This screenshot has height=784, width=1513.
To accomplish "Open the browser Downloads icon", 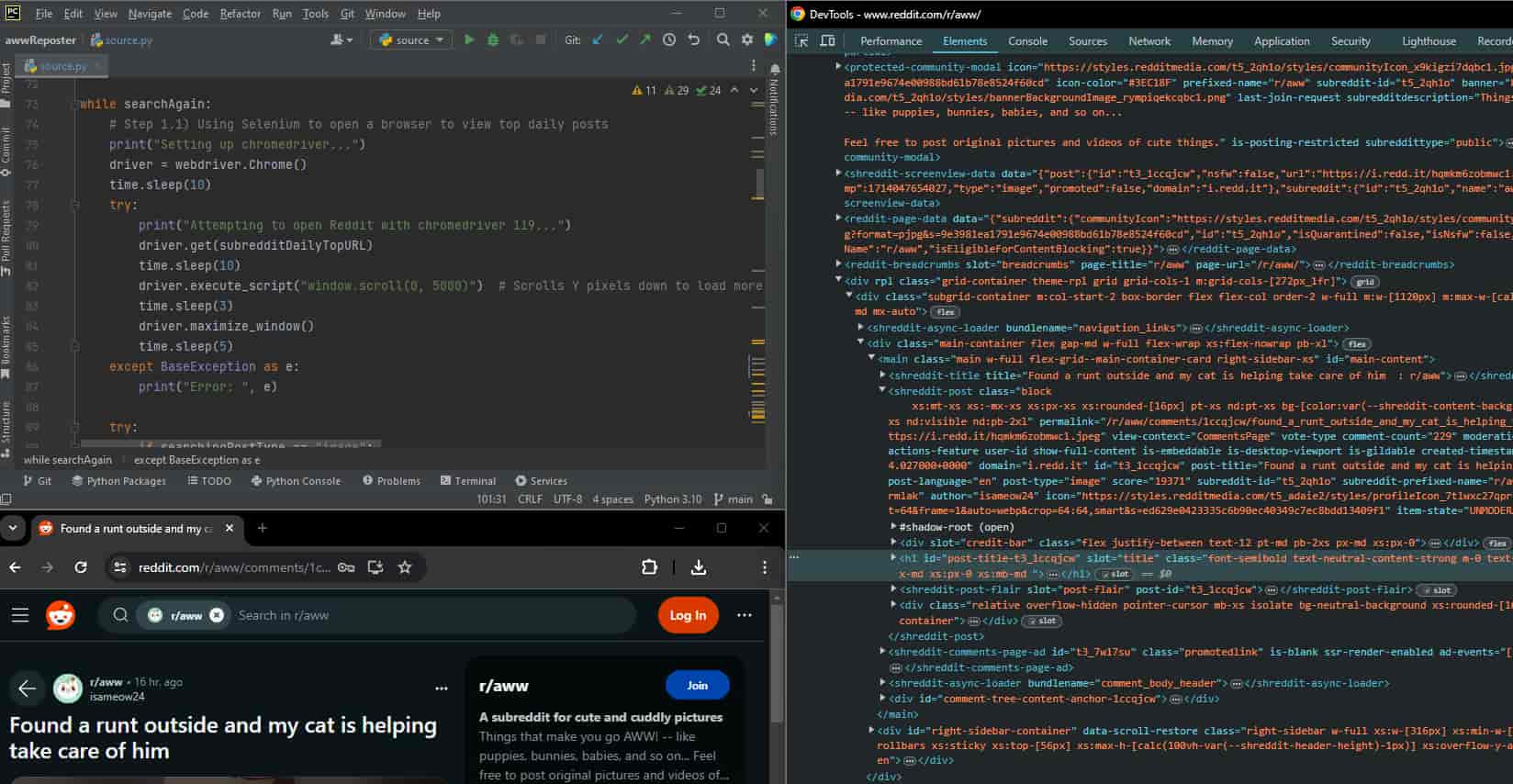I will click(699, 567).
